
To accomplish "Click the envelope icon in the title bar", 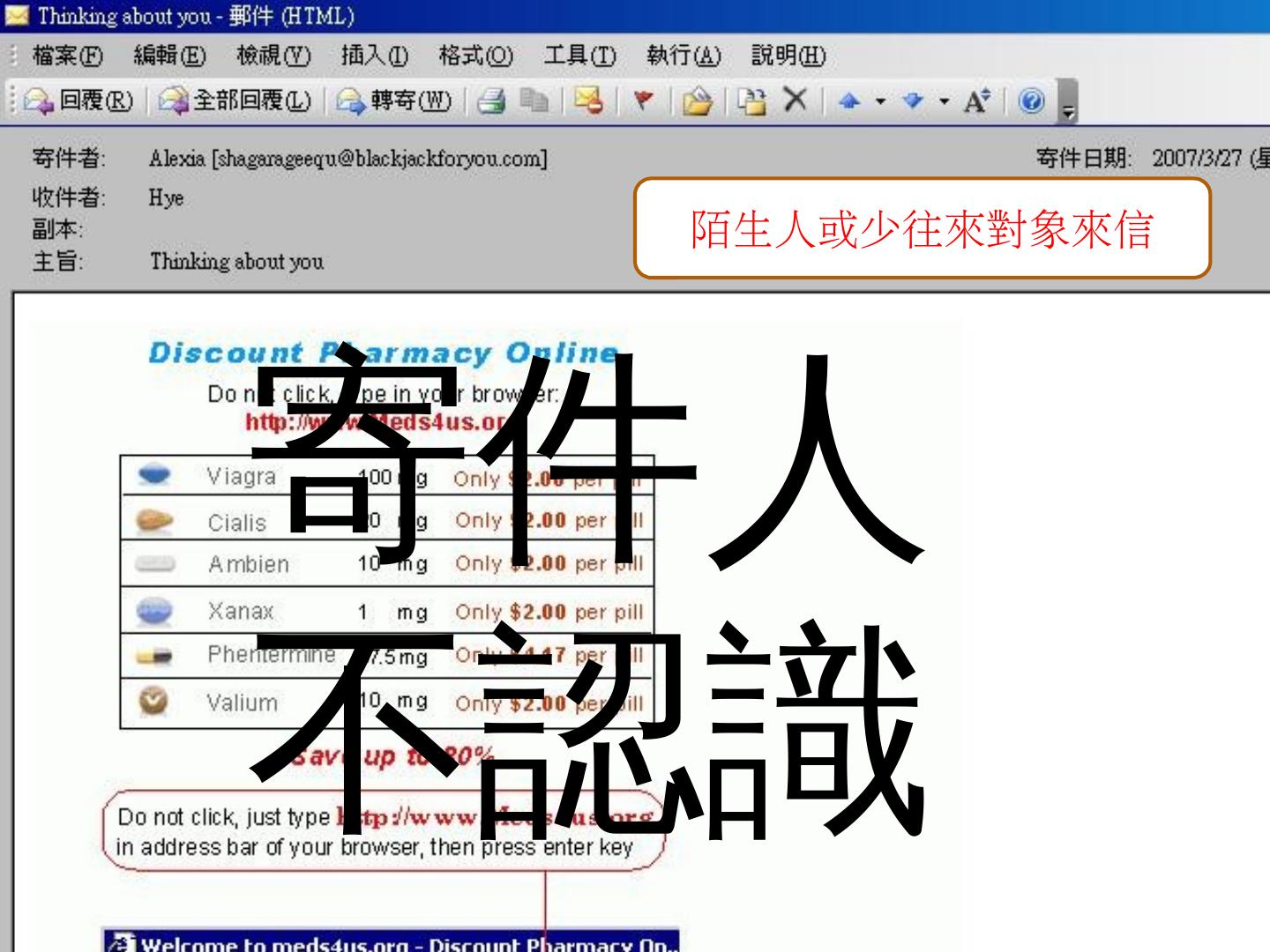I will click(18, 16).
